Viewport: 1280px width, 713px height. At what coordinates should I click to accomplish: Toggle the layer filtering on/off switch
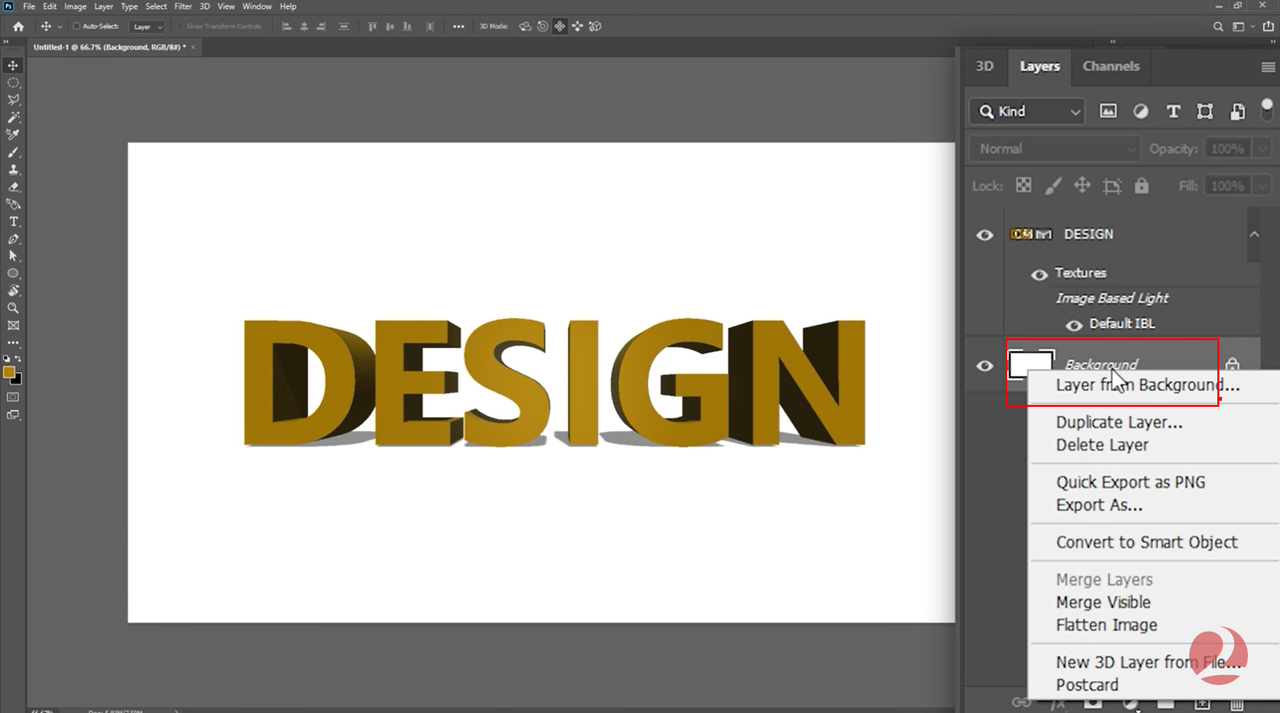click(1267, 111)
